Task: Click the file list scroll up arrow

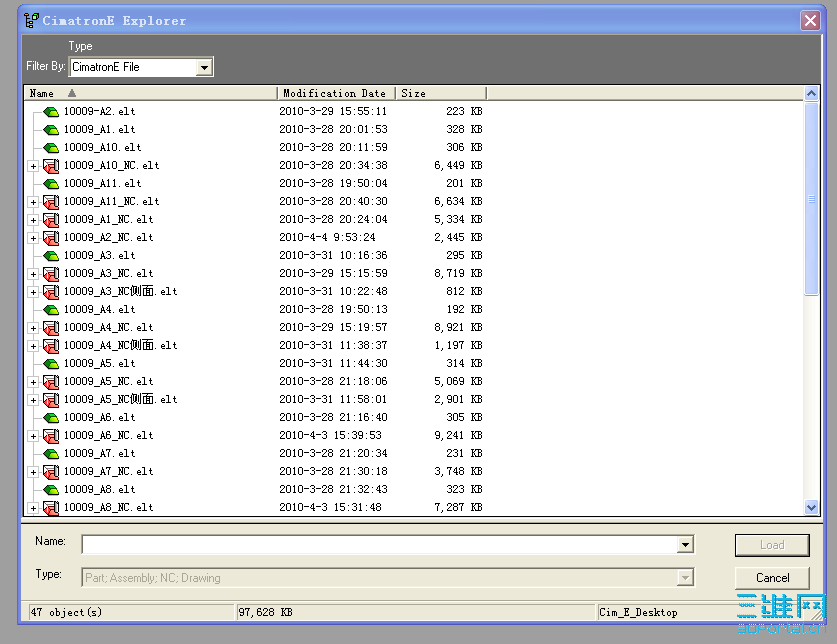Action: pos(811,94)
